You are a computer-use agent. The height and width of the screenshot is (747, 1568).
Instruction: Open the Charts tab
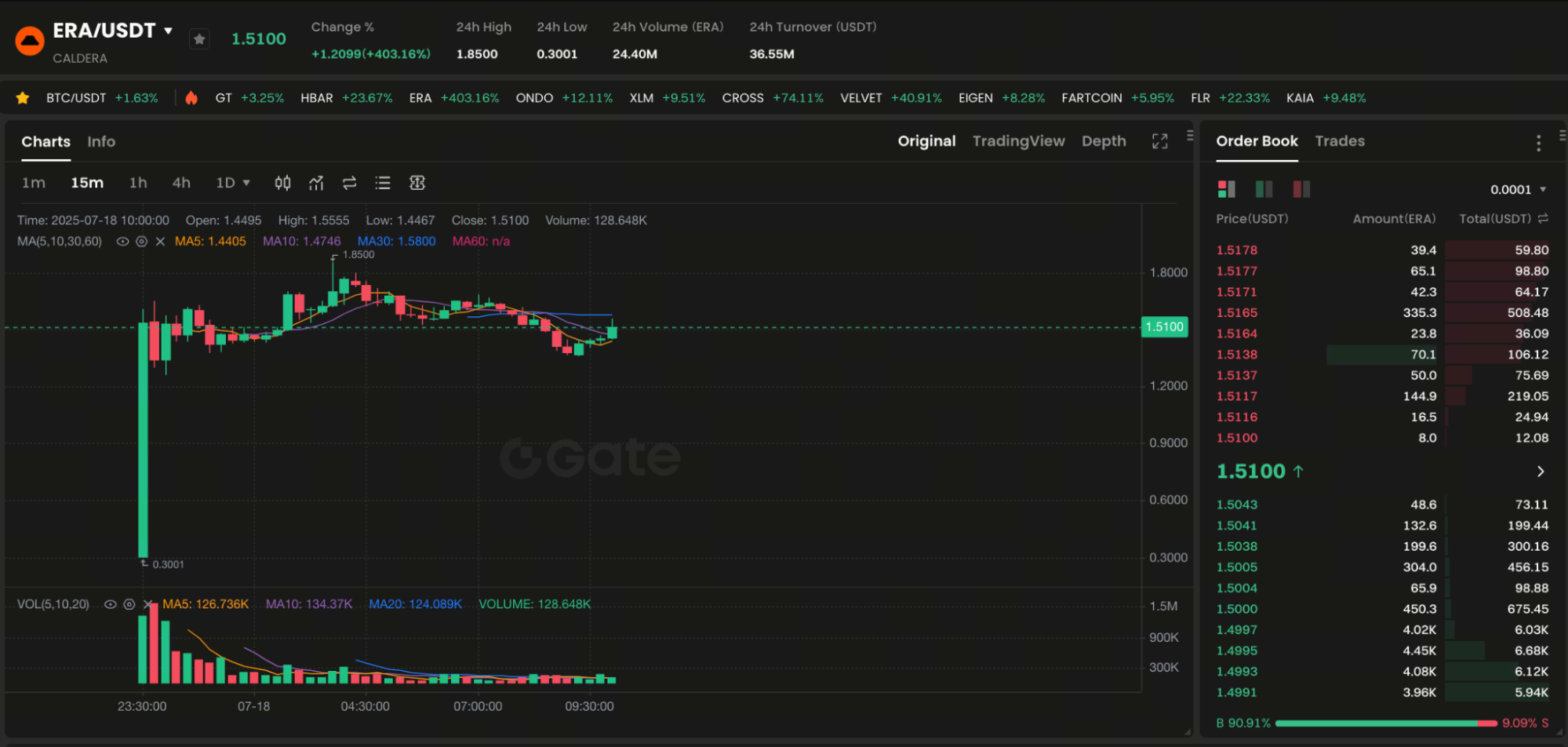(45, 142)
